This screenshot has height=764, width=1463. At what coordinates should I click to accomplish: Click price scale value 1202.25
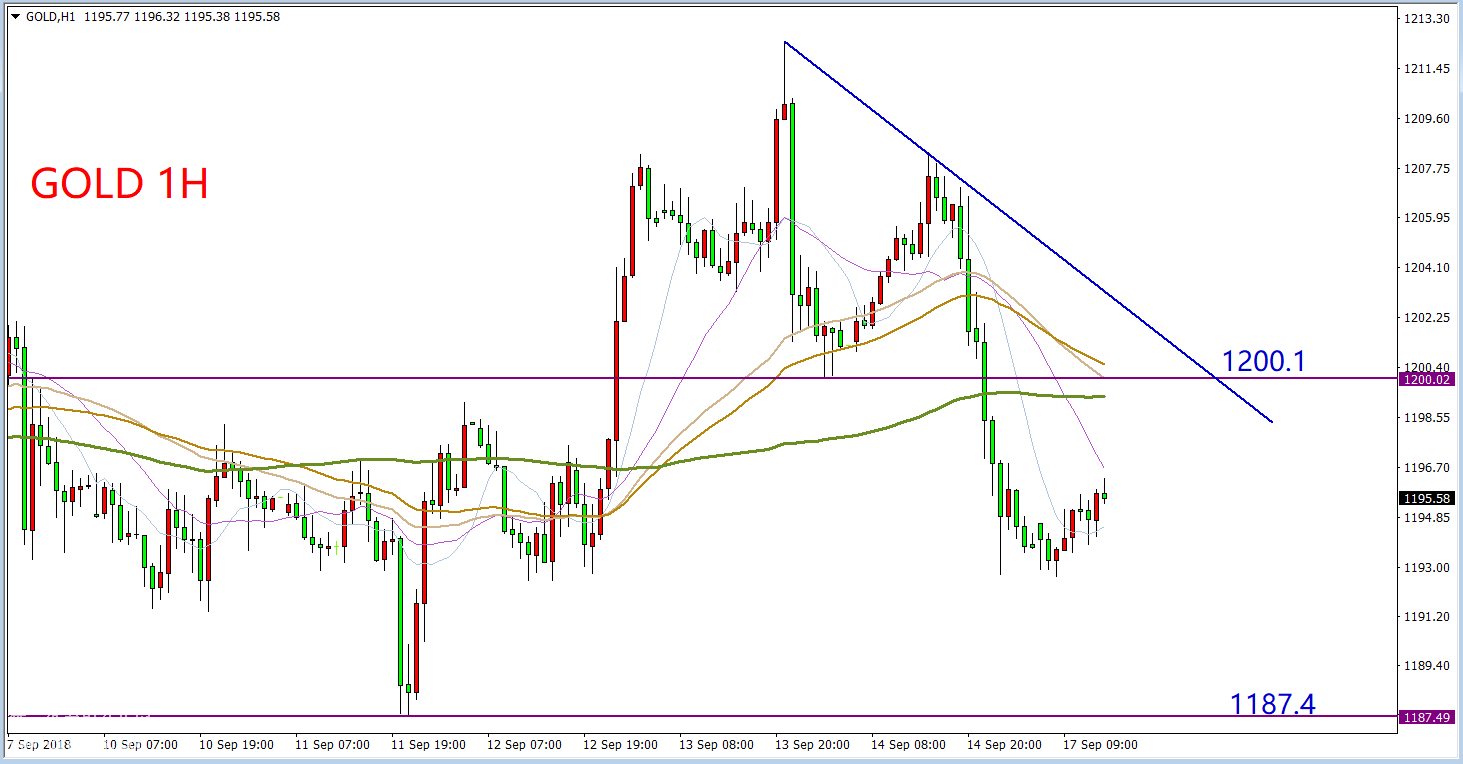pyautogui.click(x=1427, y=317)
